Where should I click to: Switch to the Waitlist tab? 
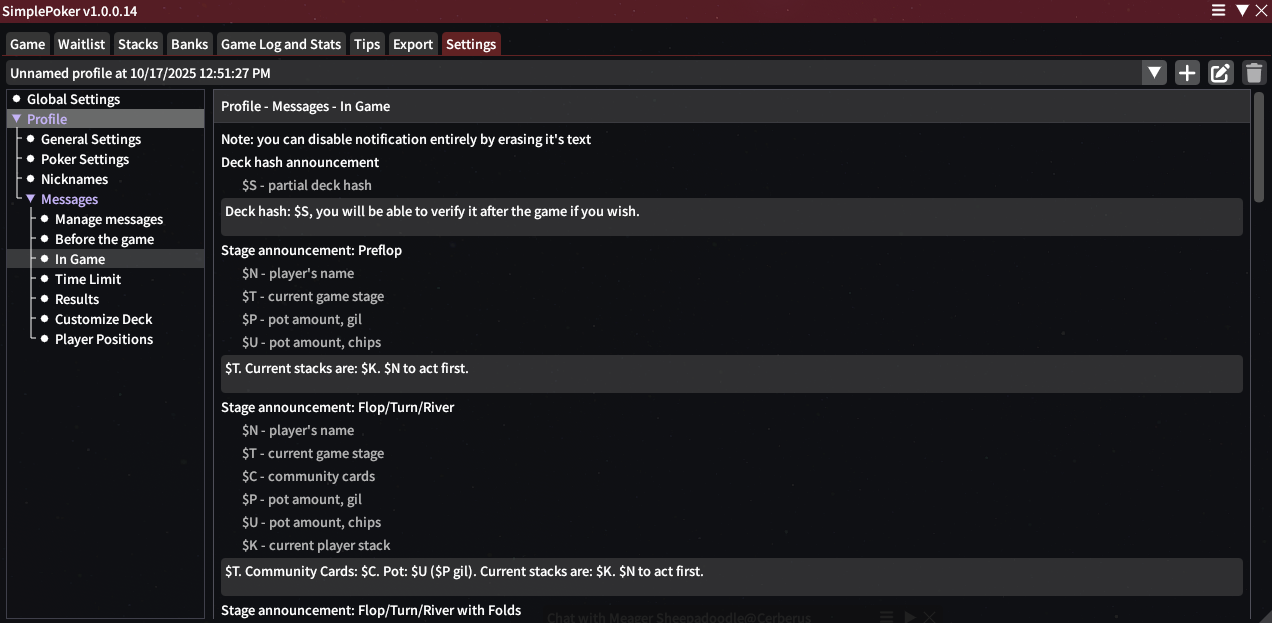tap(81, 44)
